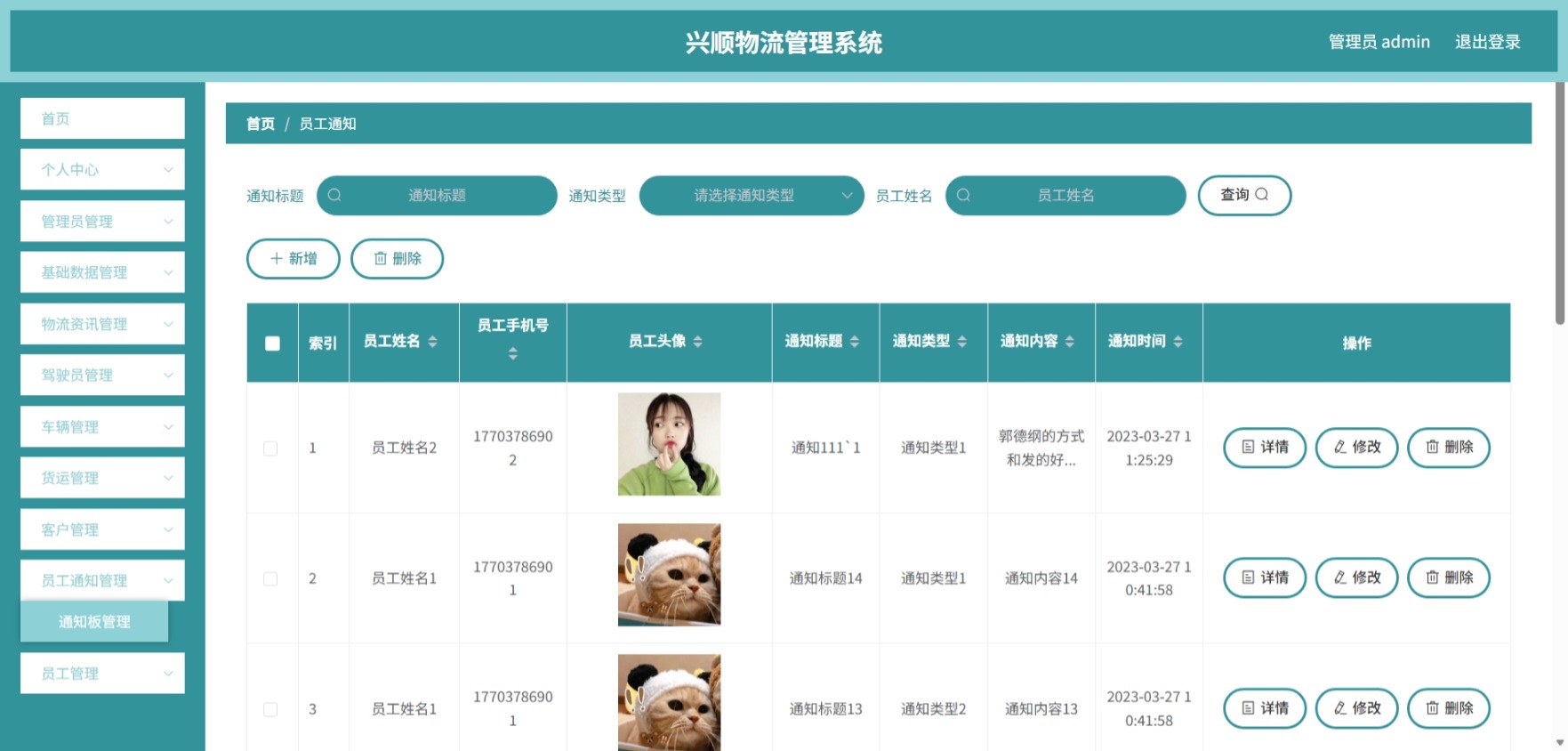Screen dimensions: 1568x751
Task: Click 退出登录 in header
Action: [x=1487, y=42]
